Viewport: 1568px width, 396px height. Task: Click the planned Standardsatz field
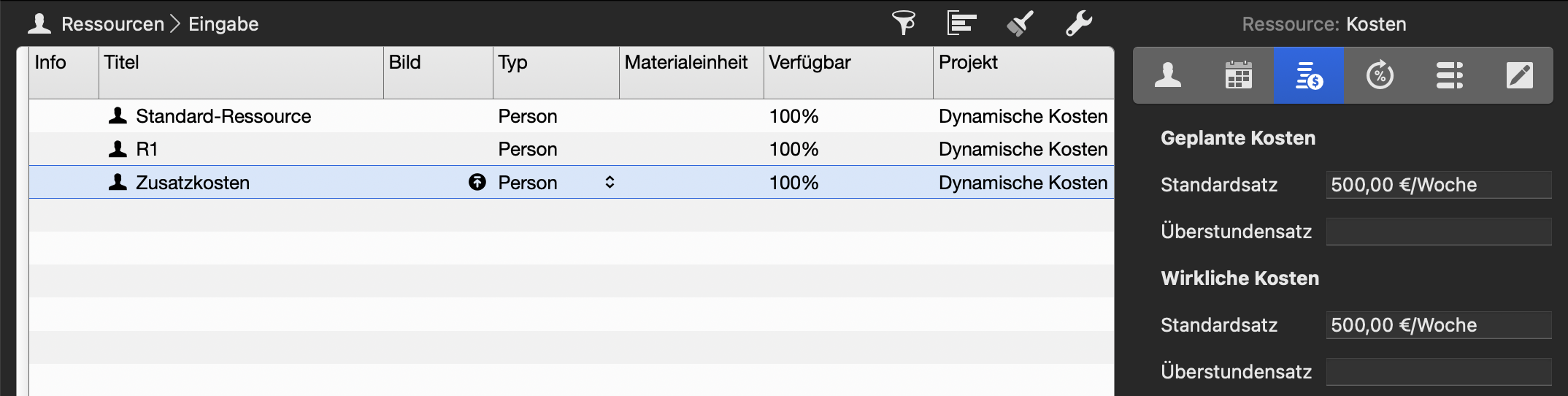(1438, 185)
